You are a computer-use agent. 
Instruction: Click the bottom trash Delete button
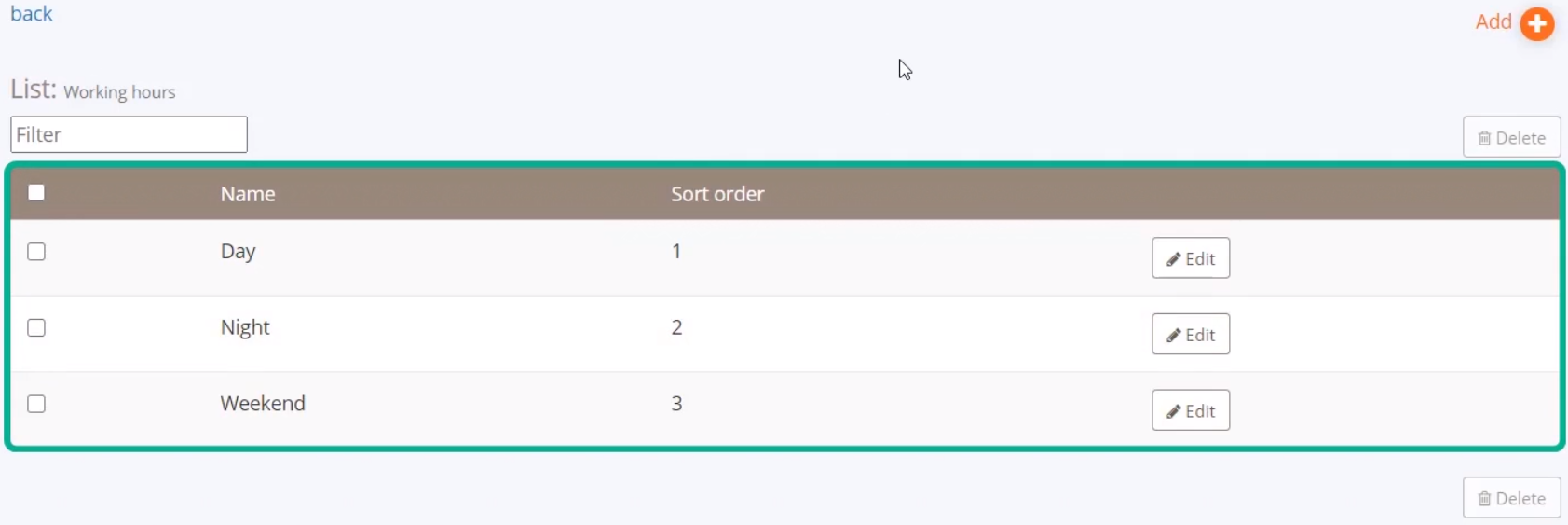[1511, 498]
